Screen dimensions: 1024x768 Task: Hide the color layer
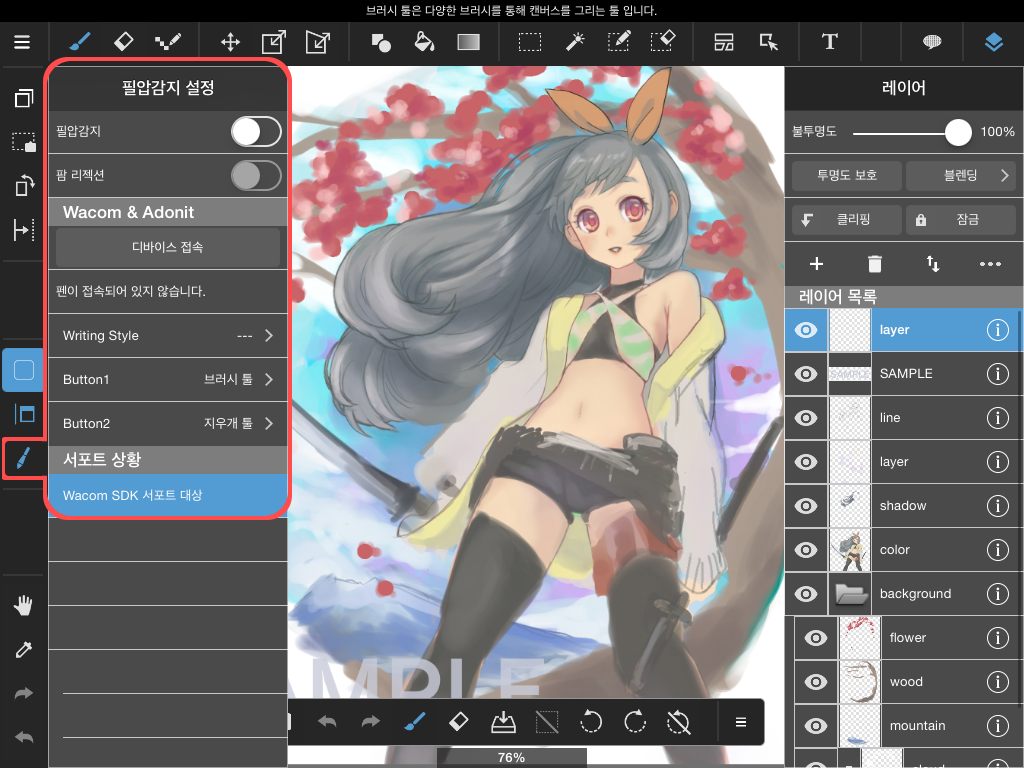[x=806, y=550]
